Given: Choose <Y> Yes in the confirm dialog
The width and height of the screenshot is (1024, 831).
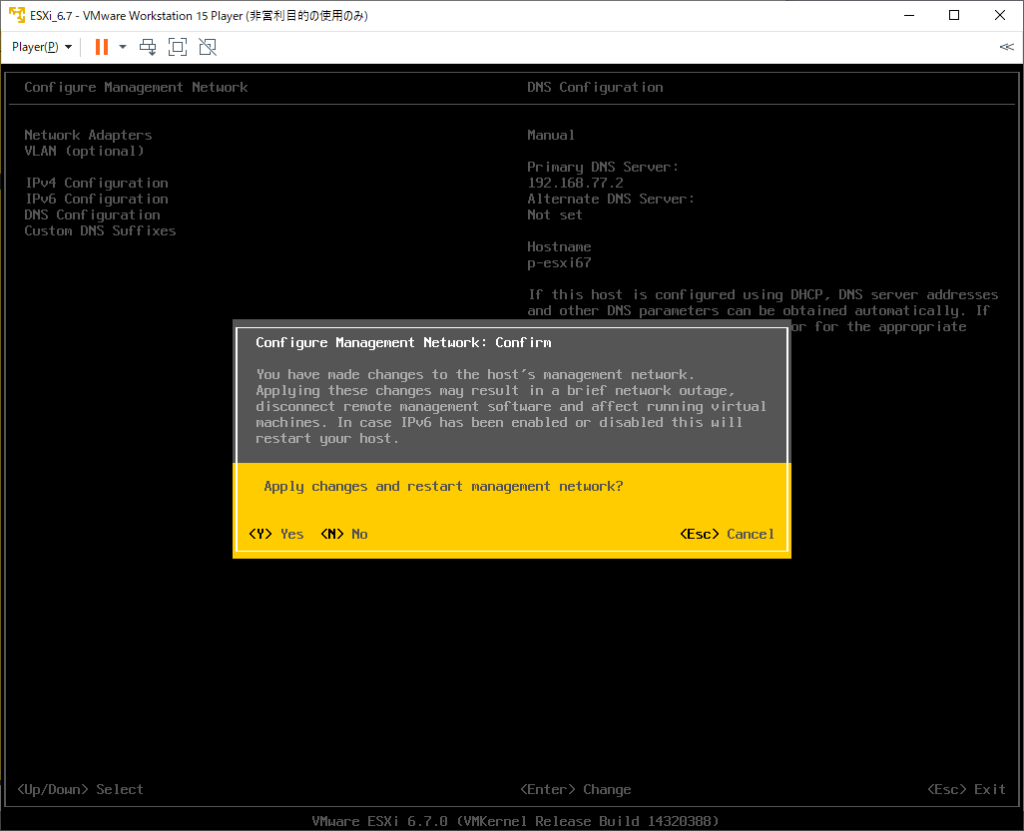Looking at the screenshot, I should (276, 534).
